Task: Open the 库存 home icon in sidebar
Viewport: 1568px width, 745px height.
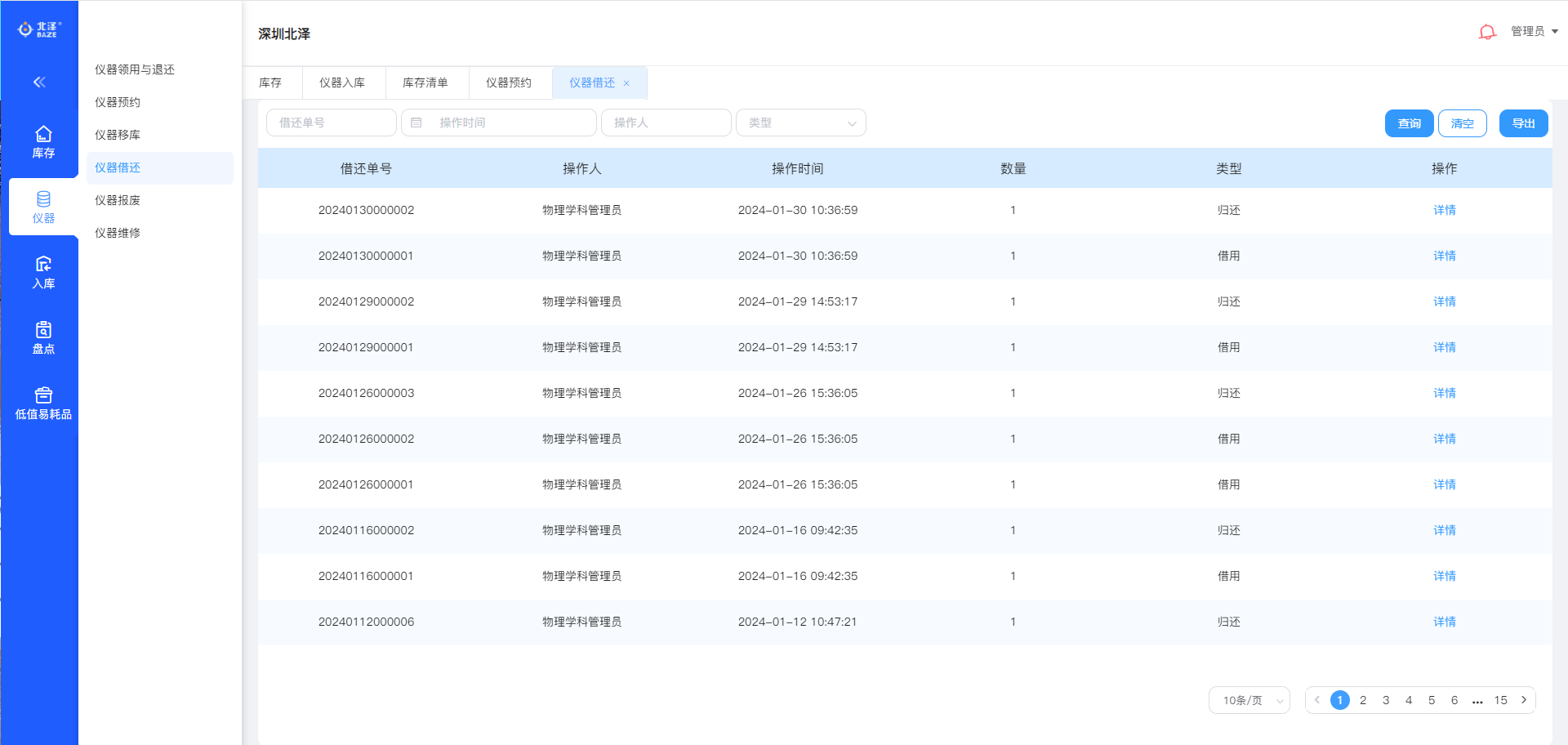Action: coord(43,141)
